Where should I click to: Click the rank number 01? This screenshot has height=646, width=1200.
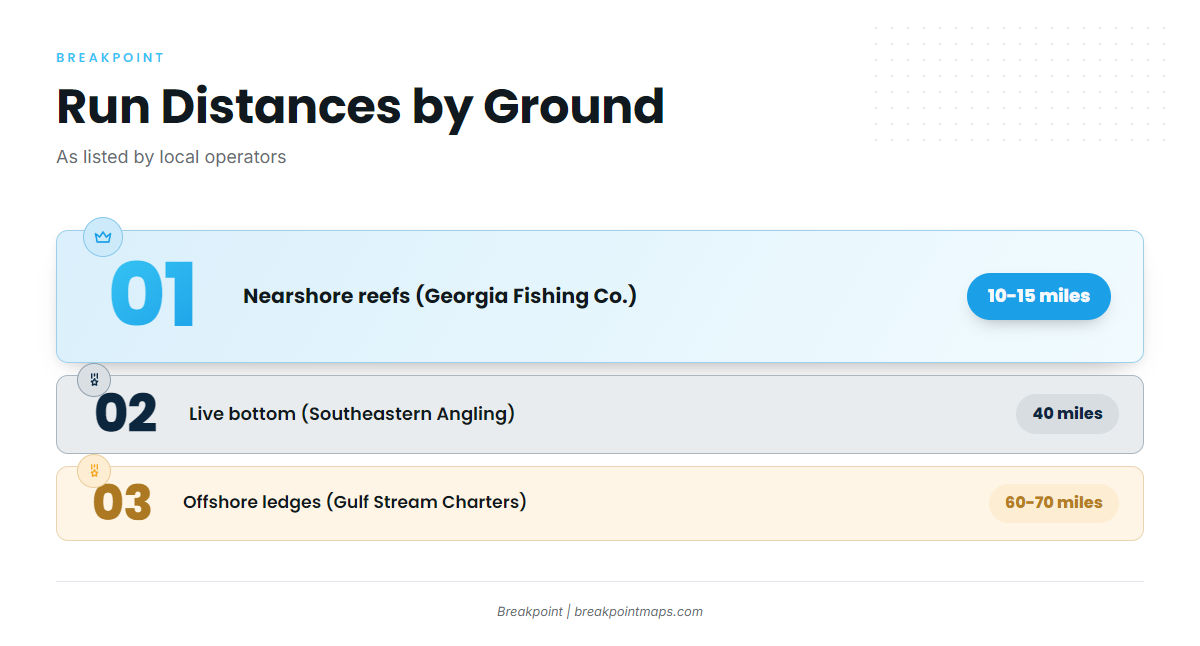[153, 295]
